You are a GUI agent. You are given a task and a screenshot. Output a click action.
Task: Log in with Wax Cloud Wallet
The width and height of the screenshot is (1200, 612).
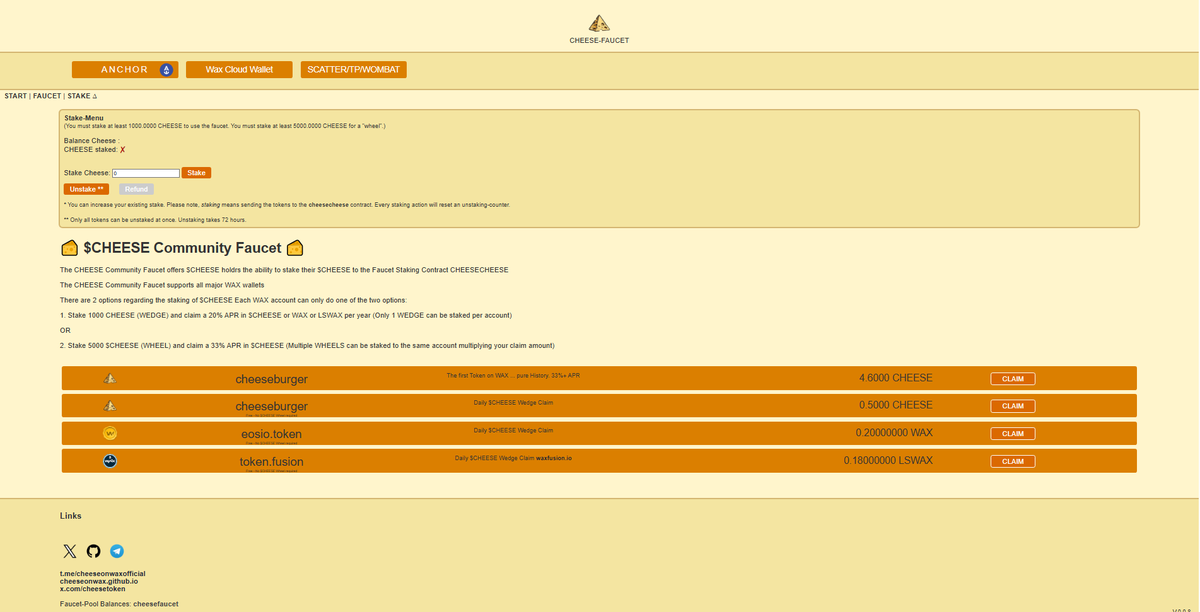239,69
